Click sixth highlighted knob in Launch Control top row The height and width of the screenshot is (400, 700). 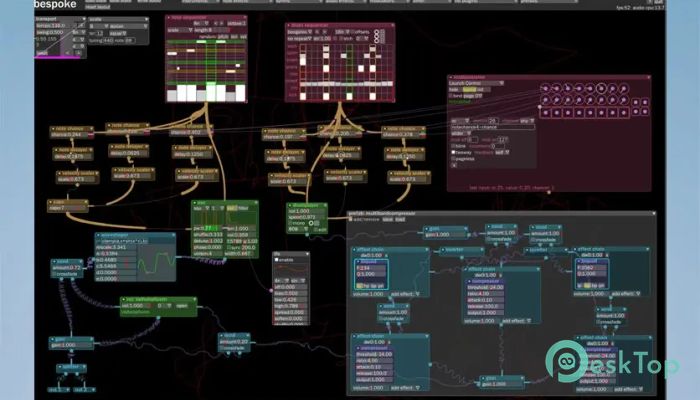click(601, 88)
